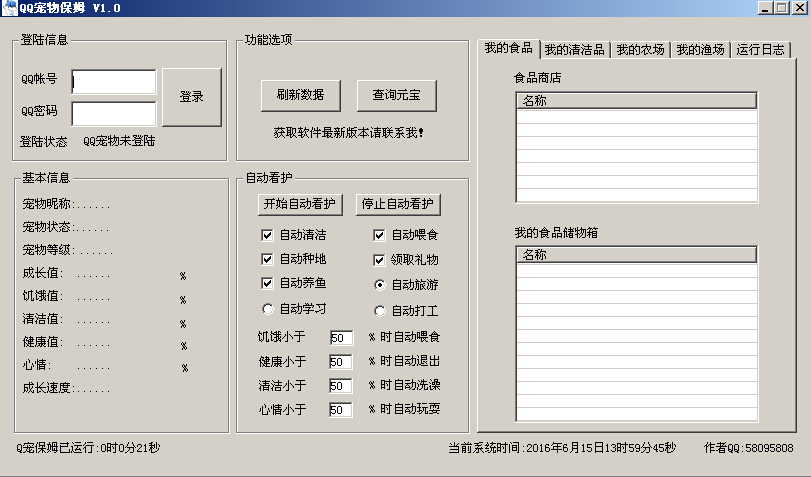Open the 我的农场 tab
Image resolution: width=811 pixels, height=477 pixels.
[640, 50]
